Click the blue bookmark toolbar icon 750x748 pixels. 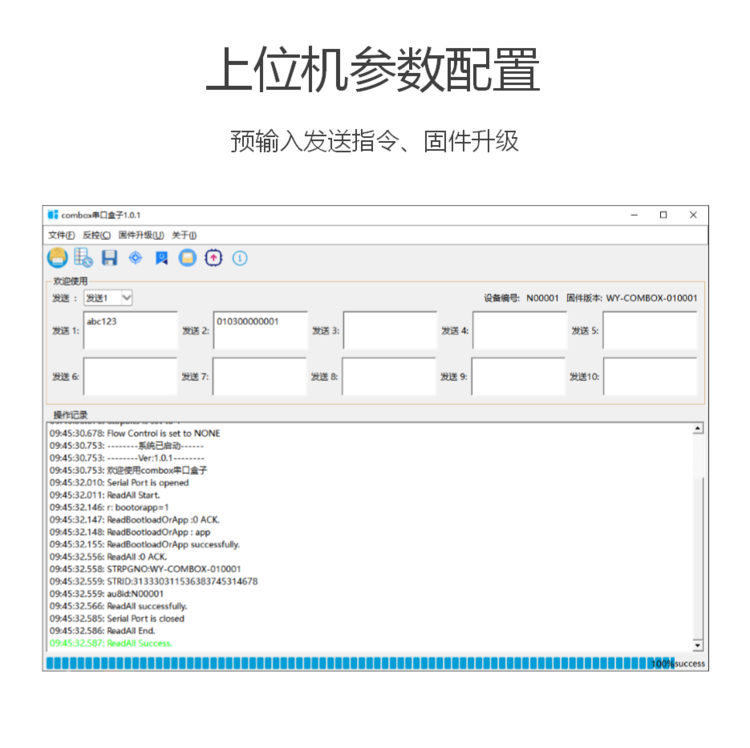(161, 258)
